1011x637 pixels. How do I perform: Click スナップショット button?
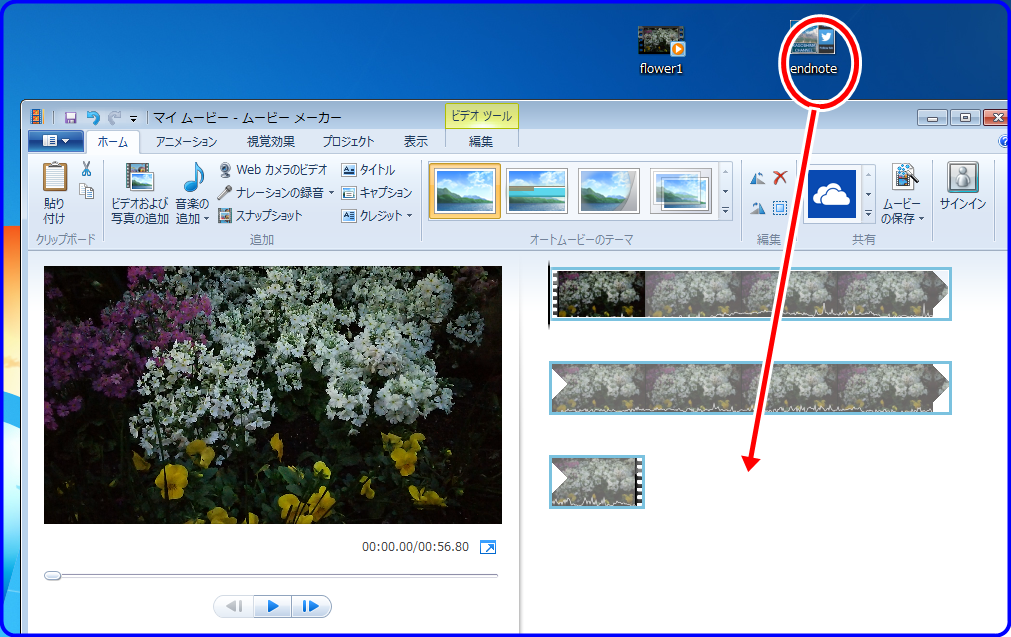click(x=260, y=215)
